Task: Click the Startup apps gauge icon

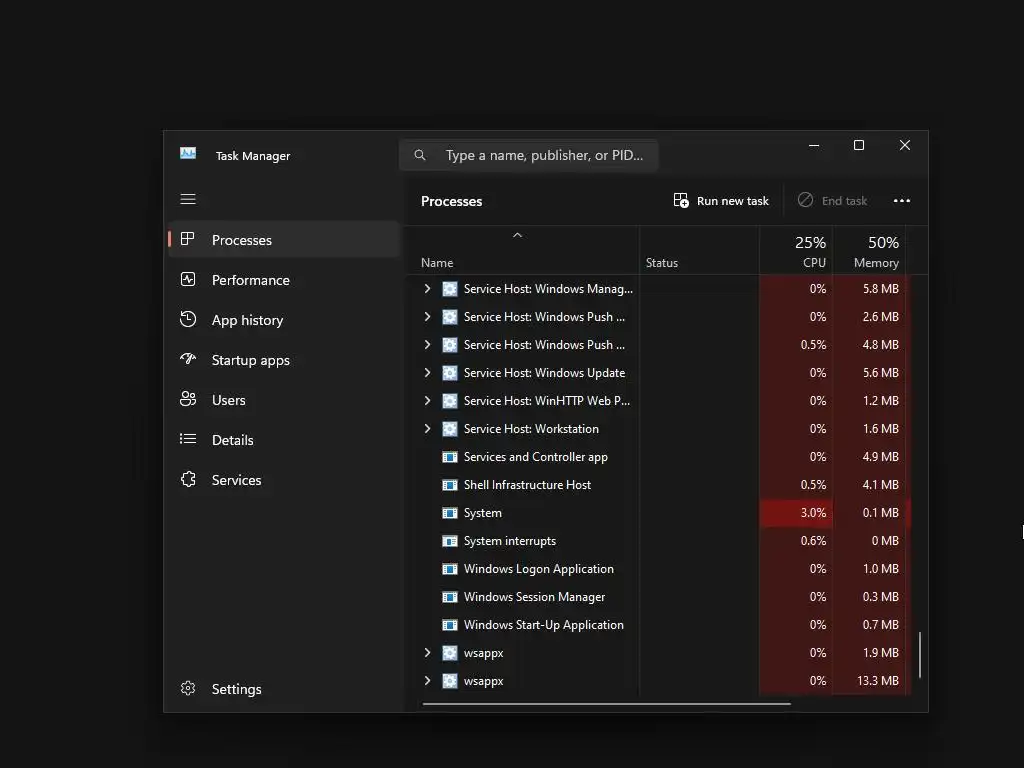Action: (188, 359)
